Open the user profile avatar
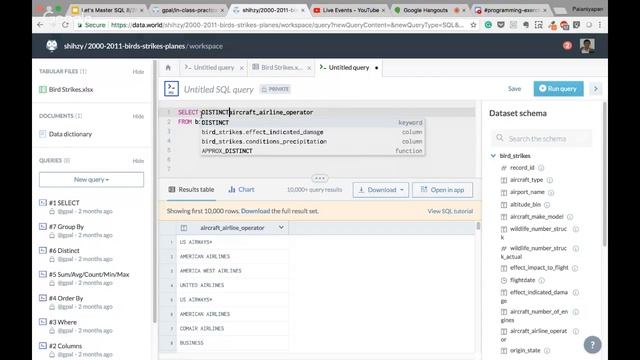The height and width of the screenshot is (360, 640). (587, 46)
